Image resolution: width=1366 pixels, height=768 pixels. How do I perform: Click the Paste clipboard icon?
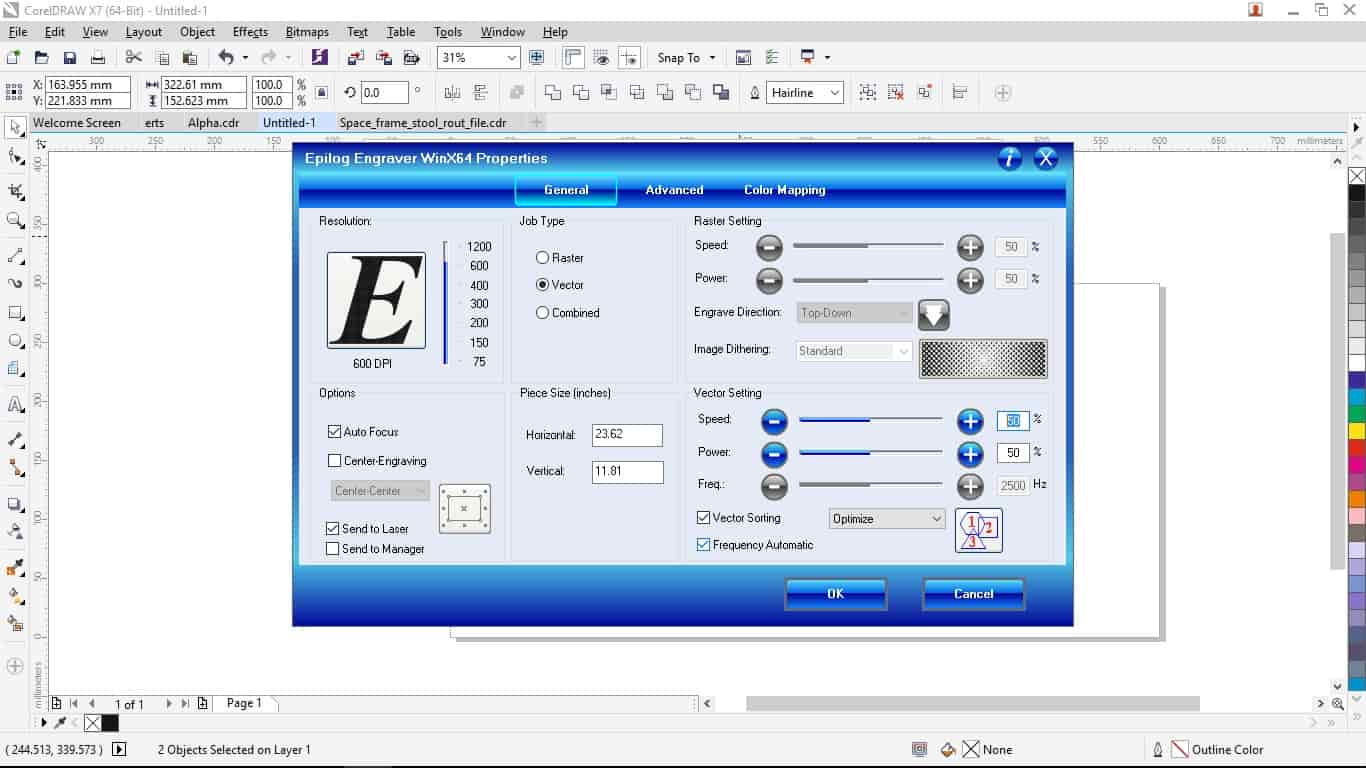click(190, 58)
